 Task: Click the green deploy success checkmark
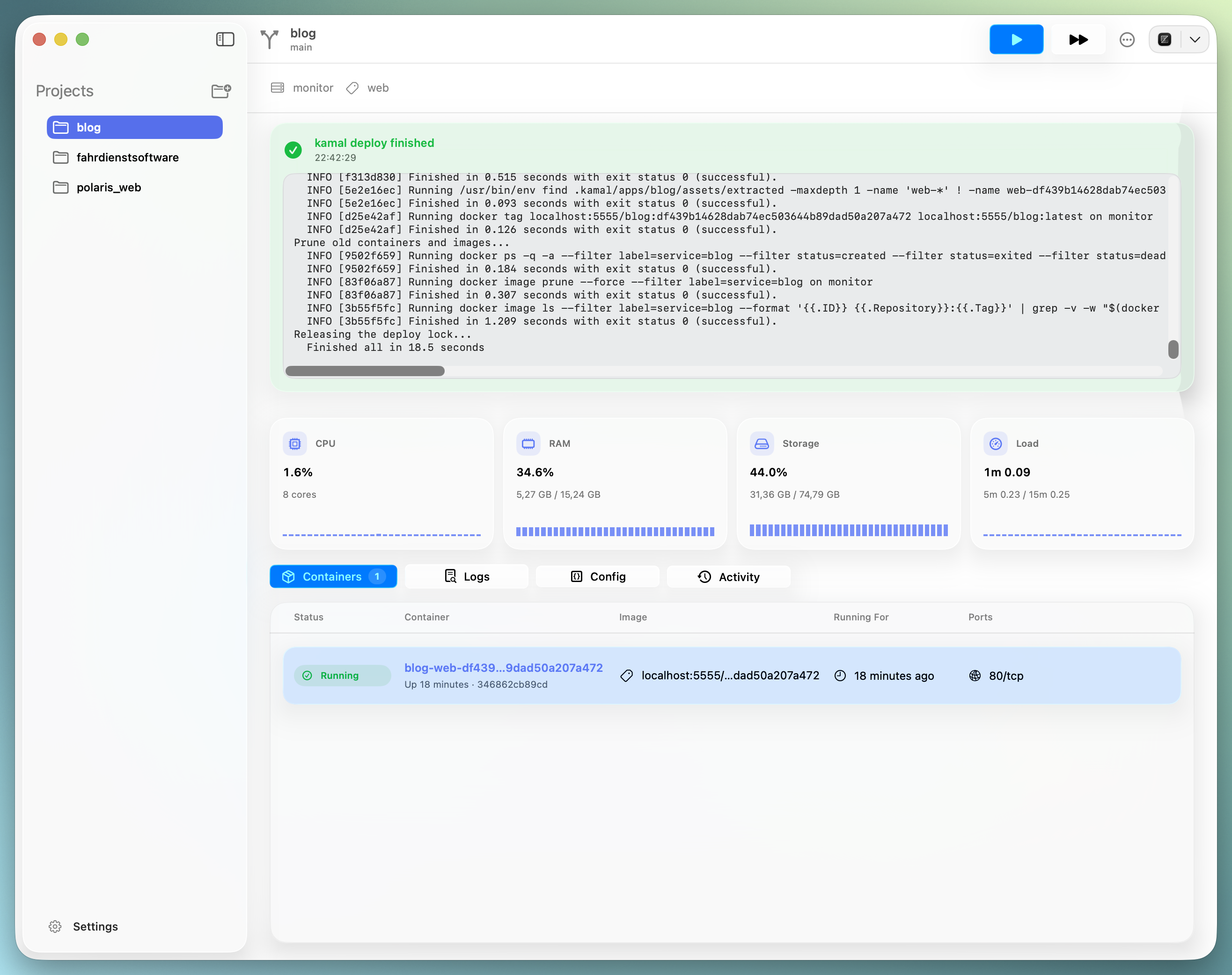[293, 150]
